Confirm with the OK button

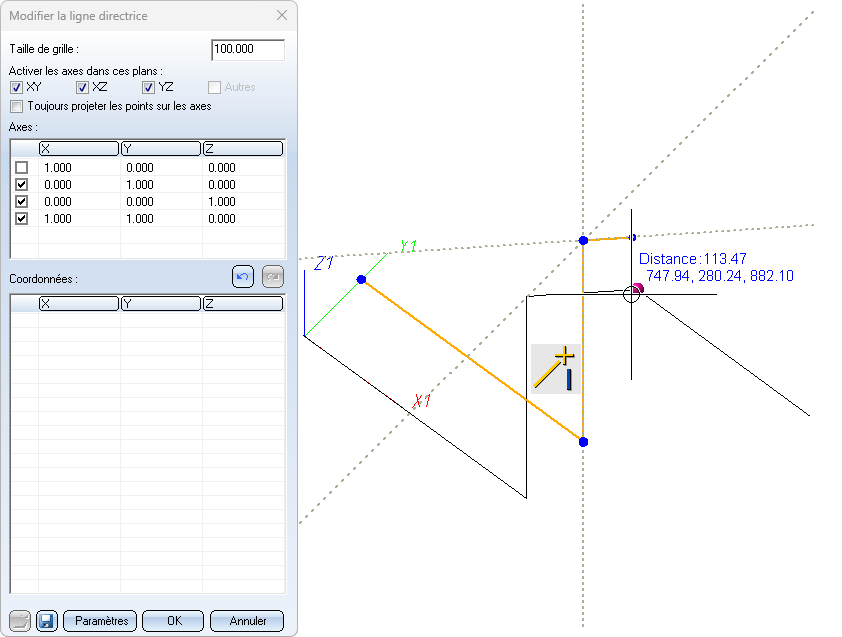pyautogui.click(x=173, y=621)
